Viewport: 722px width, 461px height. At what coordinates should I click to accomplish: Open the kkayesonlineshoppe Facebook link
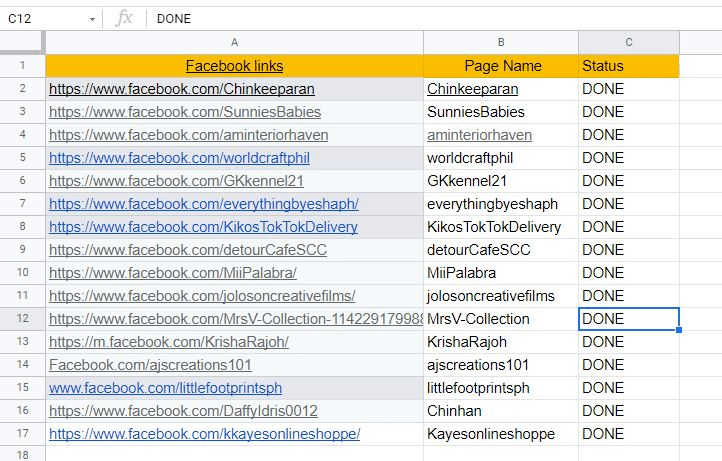pos(204,434)
